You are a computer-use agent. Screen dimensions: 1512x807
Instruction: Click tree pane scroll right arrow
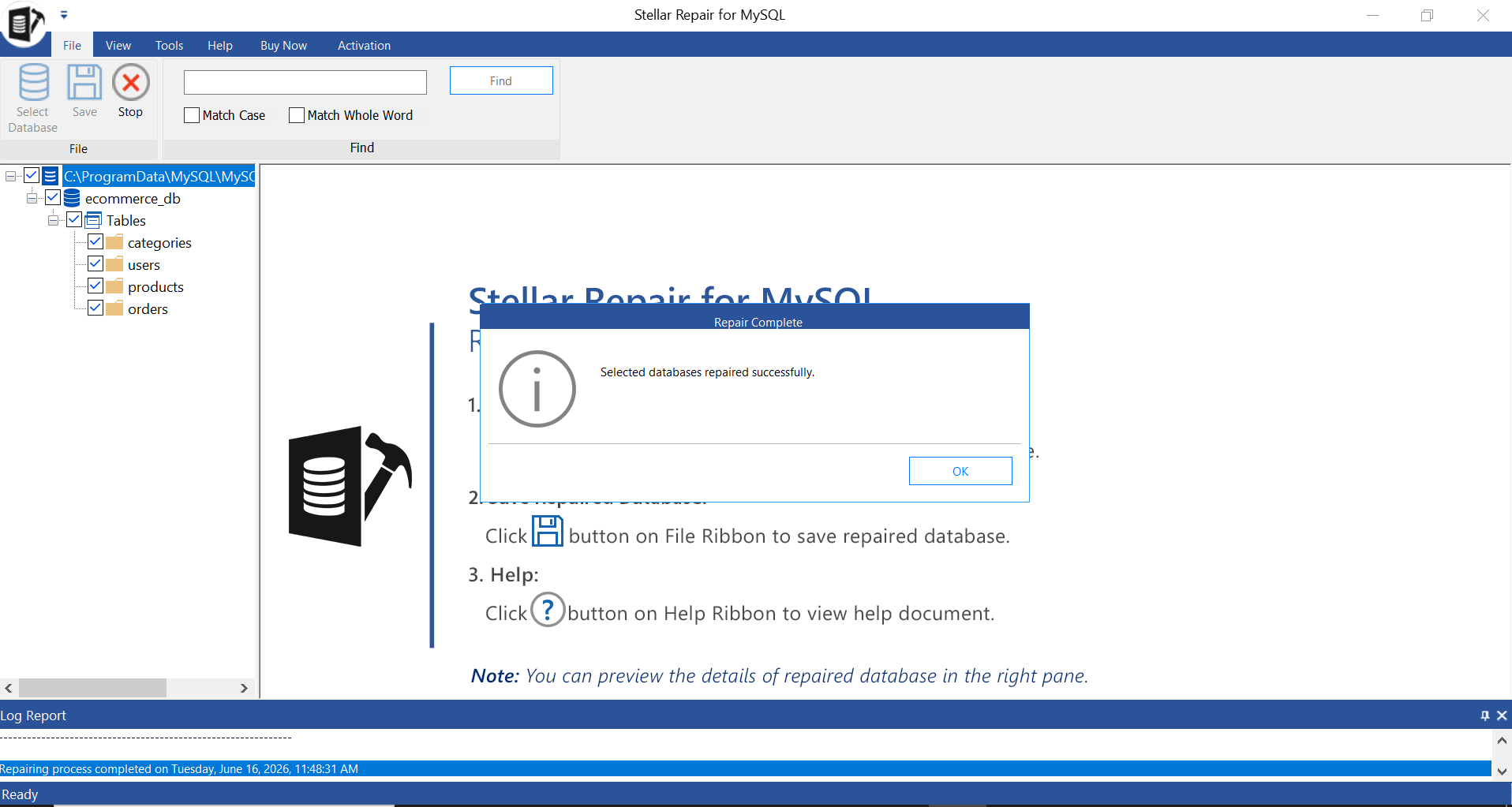click(x=244, y=688)
